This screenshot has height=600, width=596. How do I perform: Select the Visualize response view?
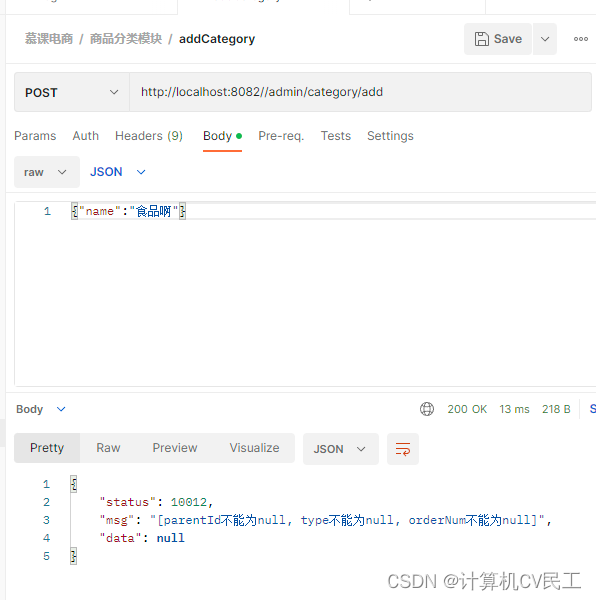(x=254, y=448)
